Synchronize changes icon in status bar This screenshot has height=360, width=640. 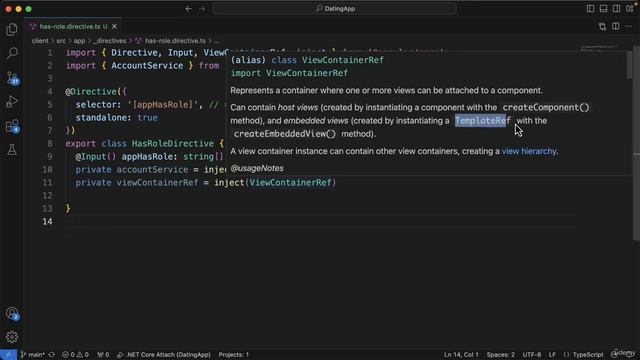coord(52,355)
